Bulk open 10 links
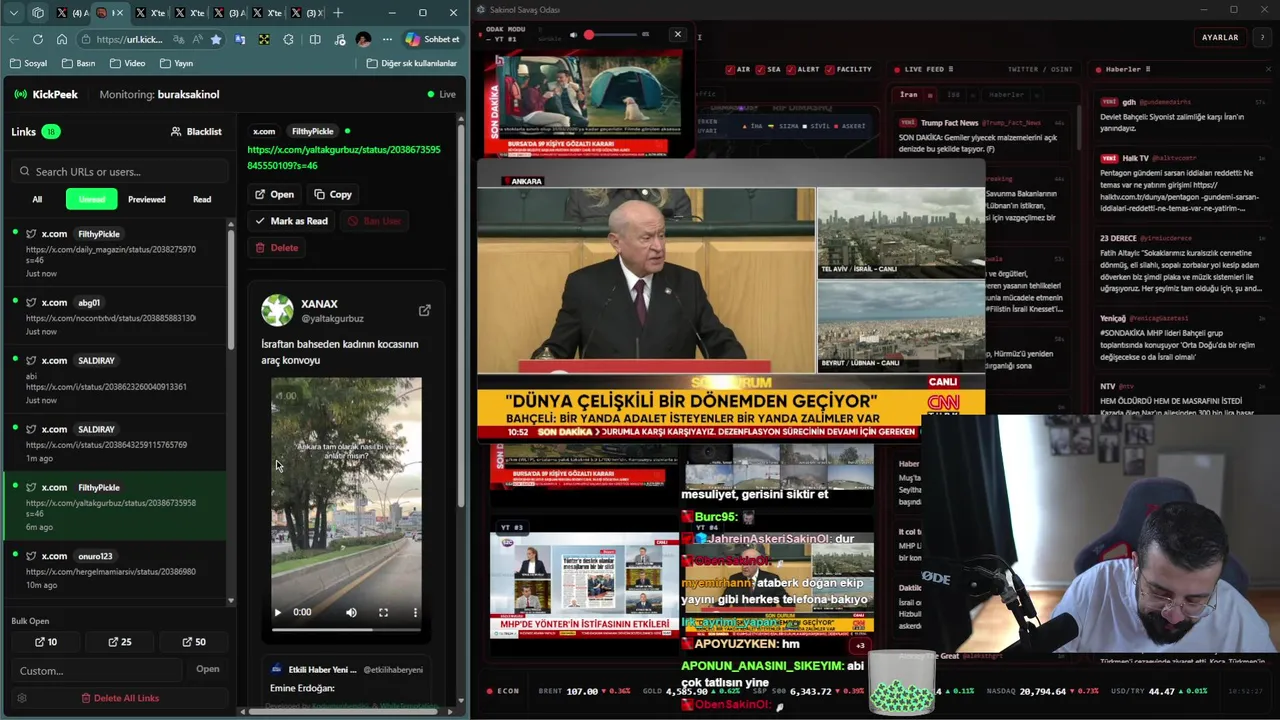 (x=45, y=642)
